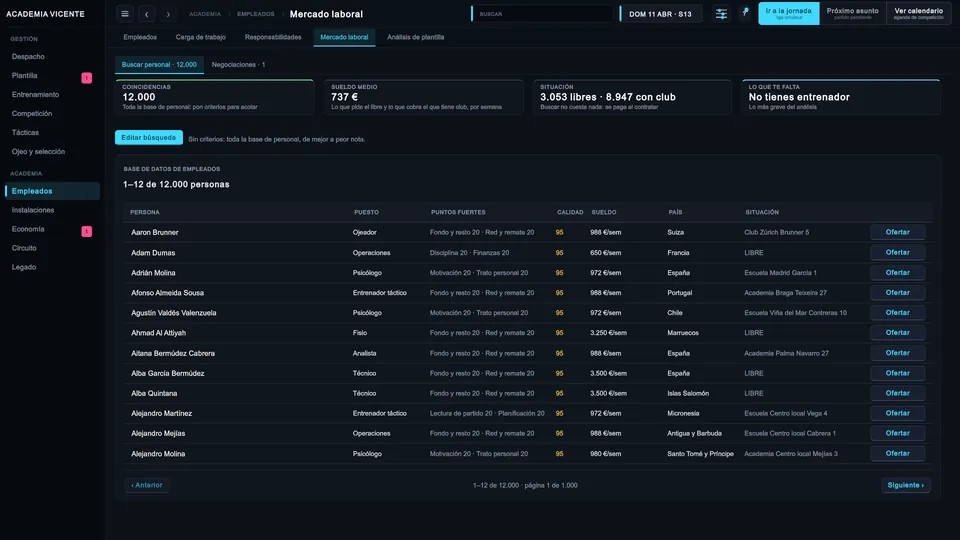960x540 pixels.
Task: Click Ofertar for Alejandro Molina
Action: (898, 454)
